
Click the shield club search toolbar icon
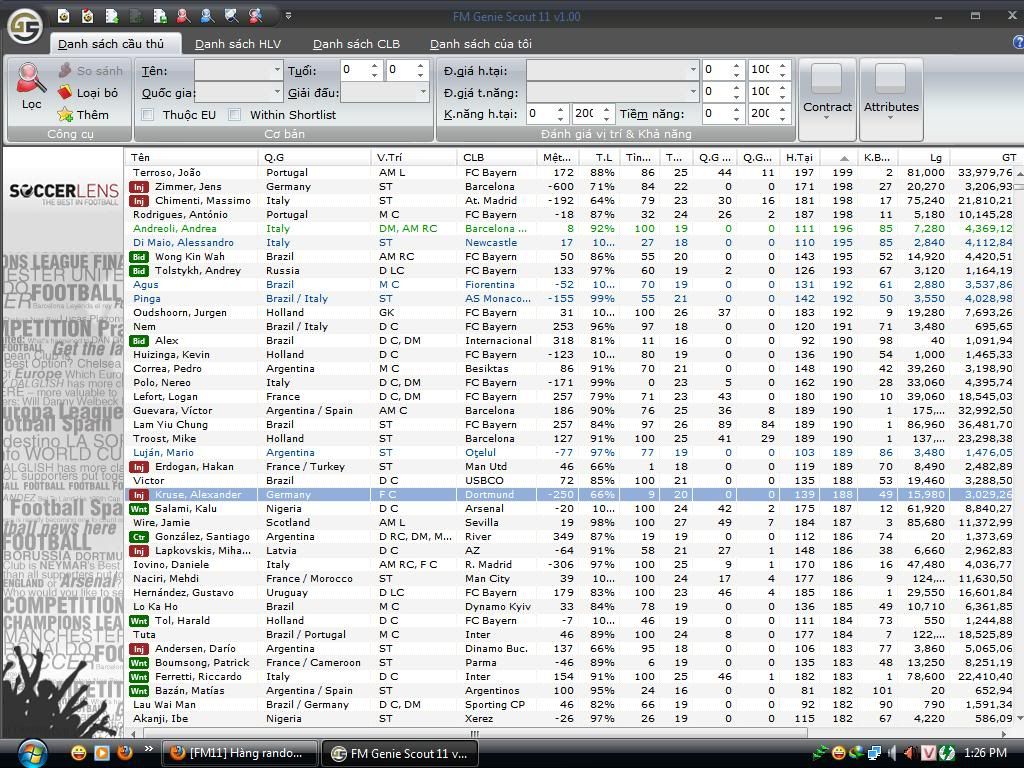[x=231, y=16]
